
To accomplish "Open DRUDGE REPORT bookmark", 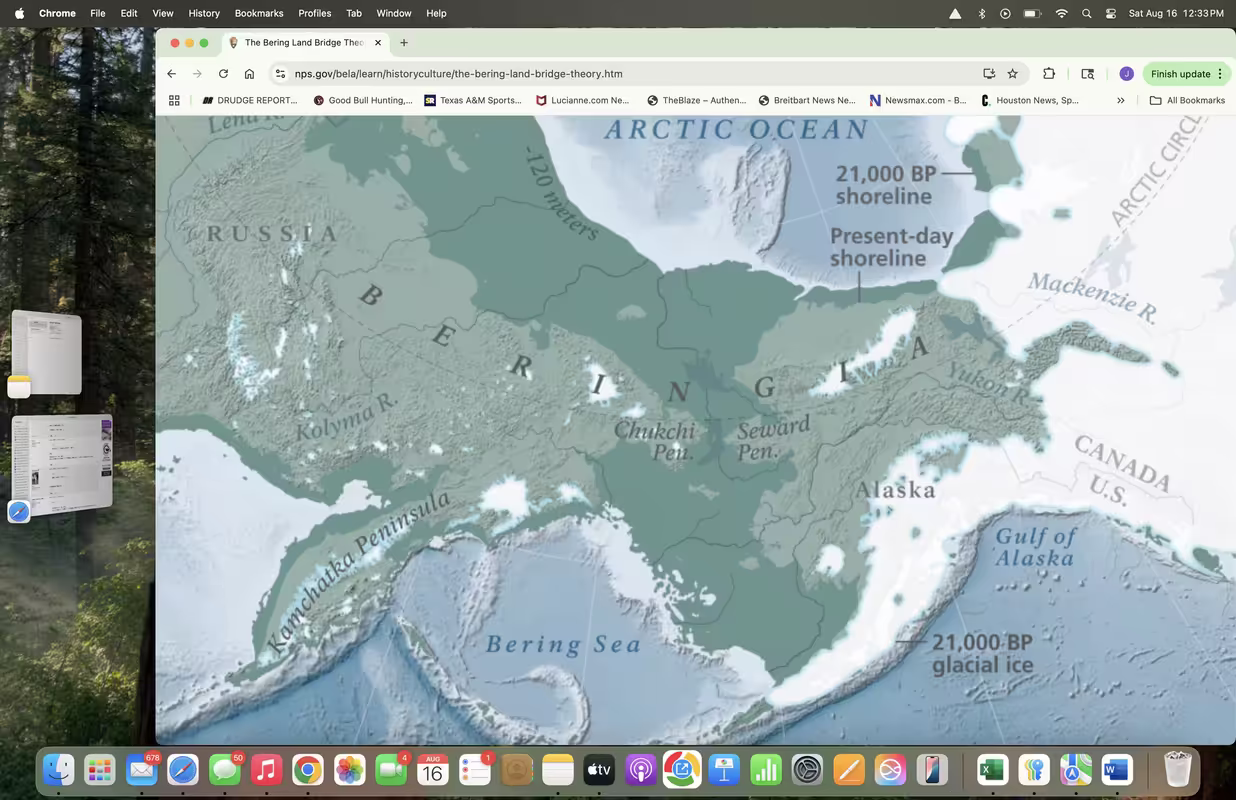I will pos(250,100).
